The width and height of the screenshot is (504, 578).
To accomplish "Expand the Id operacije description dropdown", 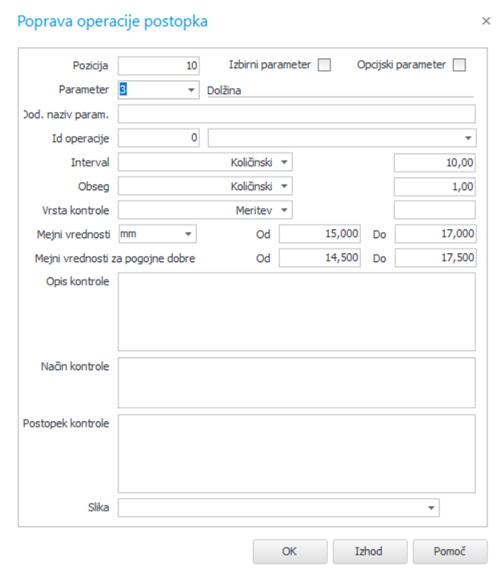I will [468, 138].
